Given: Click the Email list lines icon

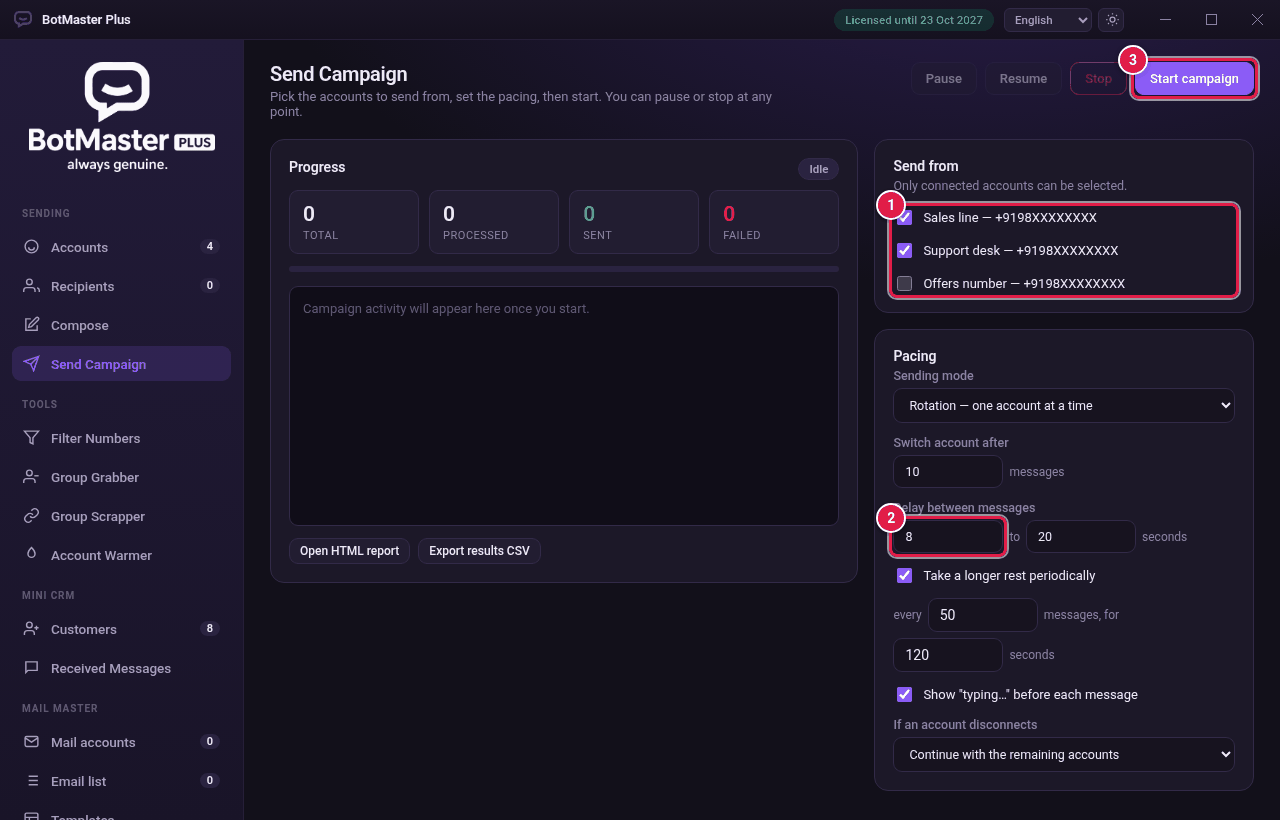Looking at the screenshot, I should tap(32, 781).
